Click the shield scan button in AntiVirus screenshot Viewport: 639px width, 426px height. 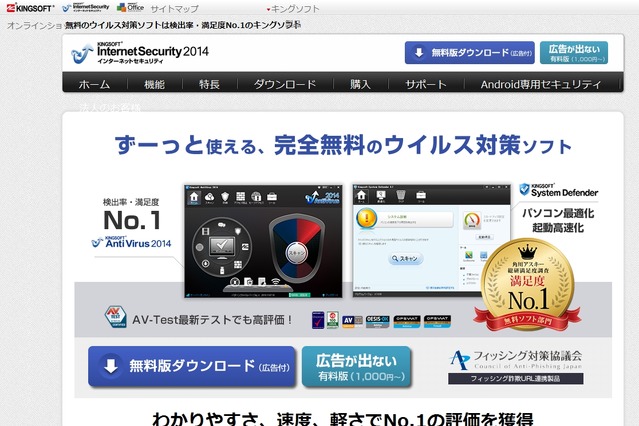pyautogui.click(x=297, y=252)
